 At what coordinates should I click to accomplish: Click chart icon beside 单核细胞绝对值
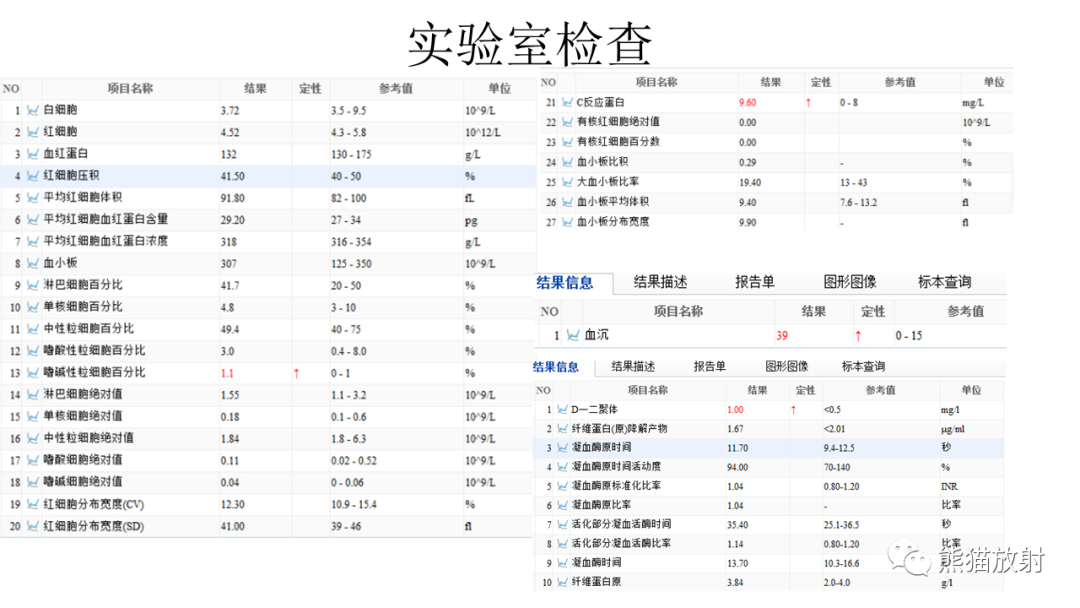coord(32,417)
